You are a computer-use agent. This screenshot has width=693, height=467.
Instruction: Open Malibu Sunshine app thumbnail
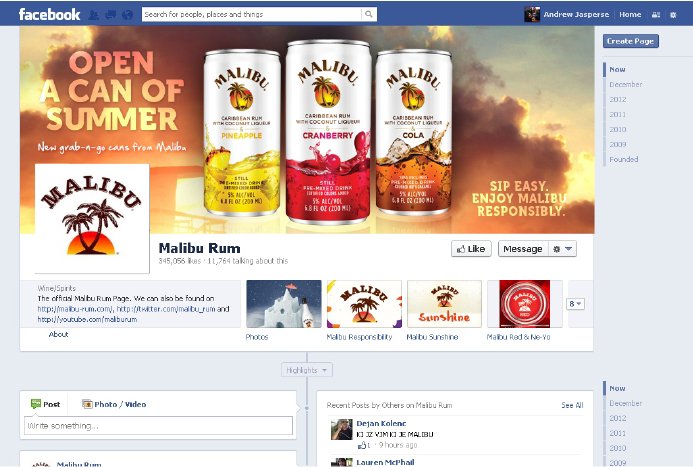pyautogui.click(x=444, y=304)
